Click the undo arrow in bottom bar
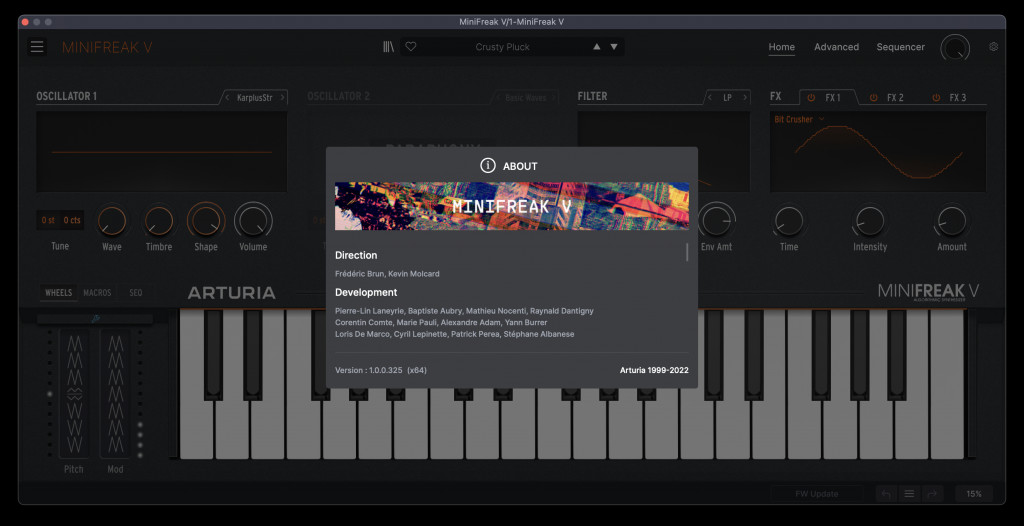The image size is (1024, 526). tap(886, 494)
